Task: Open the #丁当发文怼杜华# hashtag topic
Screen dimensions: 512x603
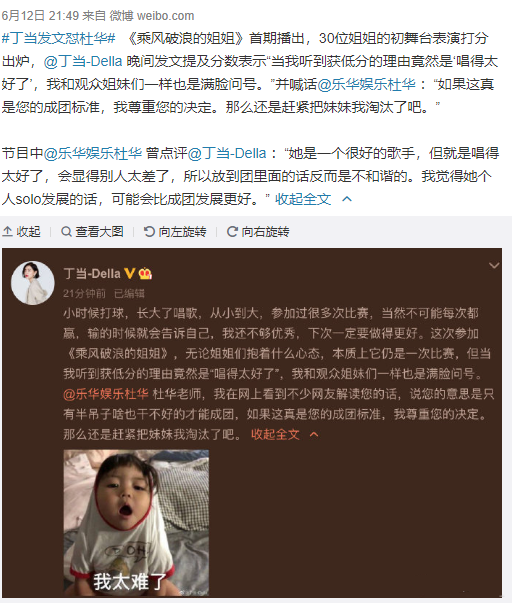Action: [x=58, y=38]
